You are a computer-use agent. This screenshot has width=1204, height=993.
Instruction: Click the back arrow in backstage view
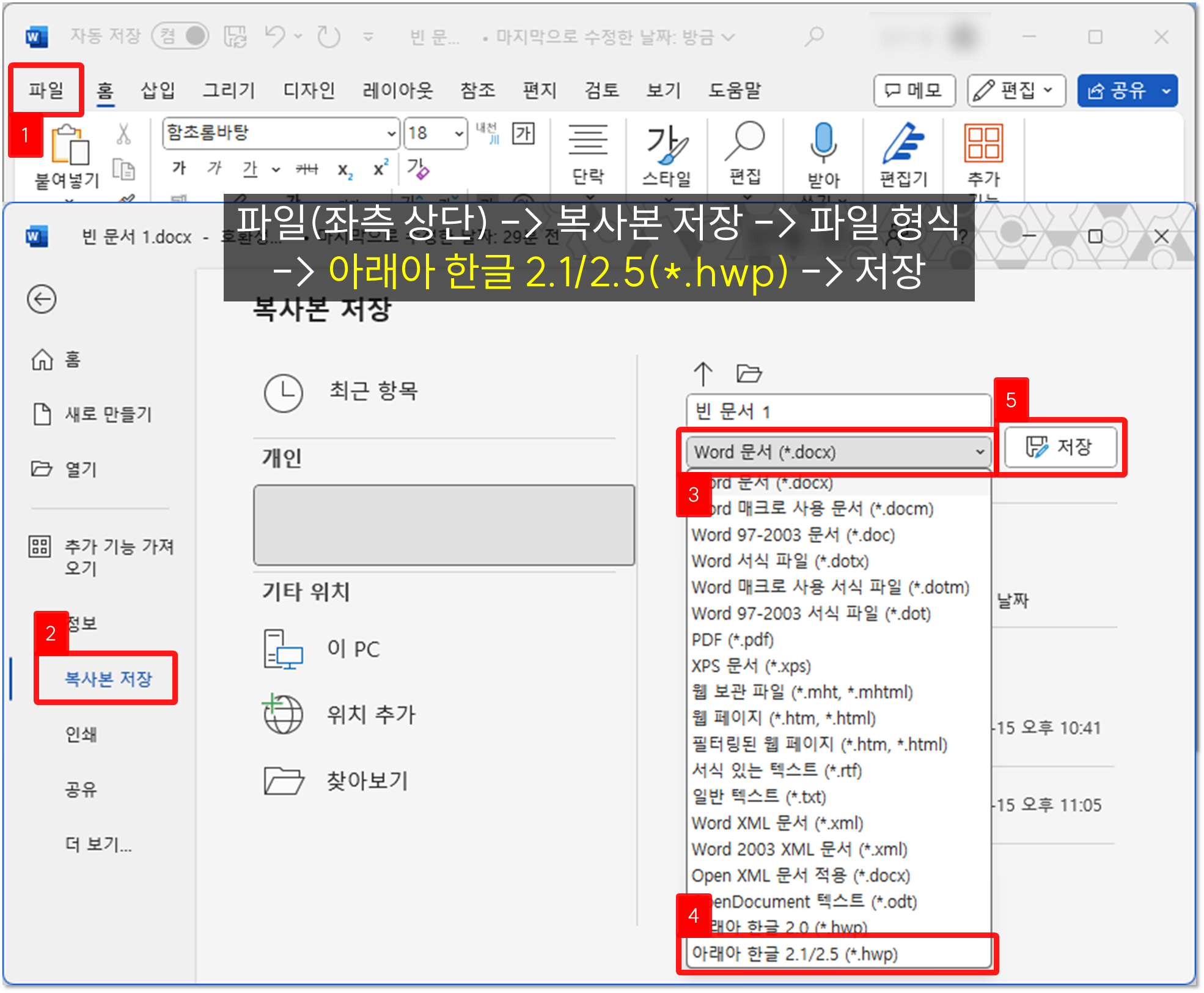pyautogui.click(x=42, y=300)
